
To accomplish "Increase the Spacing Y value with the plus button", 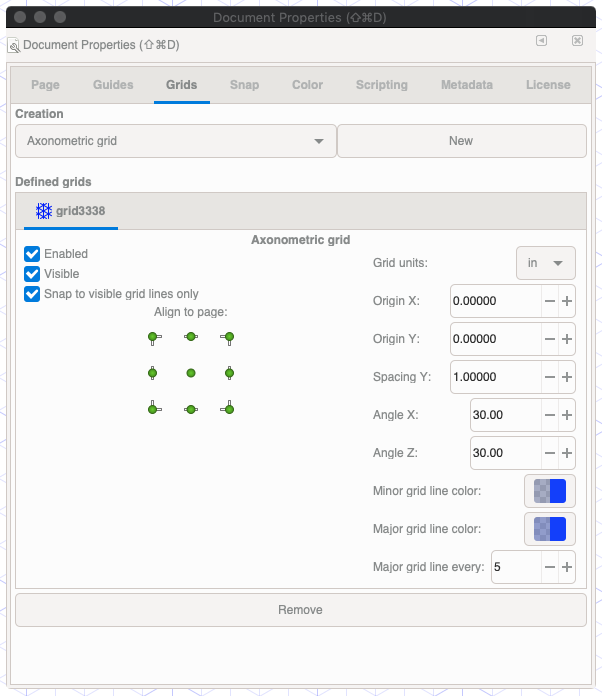I will (x=567, y=377).
